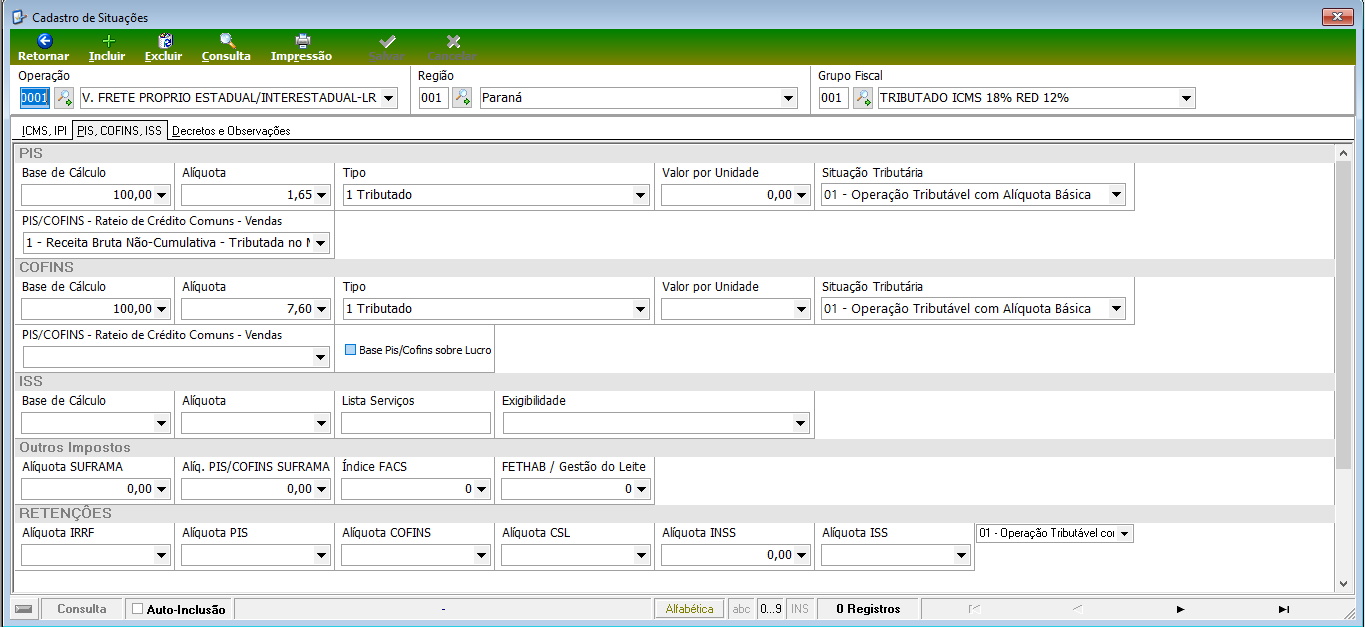
Task: Open the Grupo Fiscal dropdown list
Action: pyautogui.click(x=1187, y=98)
